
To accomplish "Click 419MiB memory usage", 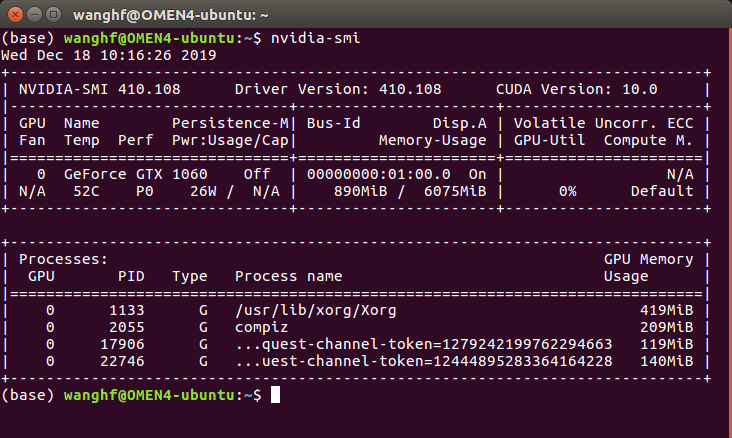I will coord(667,310).
